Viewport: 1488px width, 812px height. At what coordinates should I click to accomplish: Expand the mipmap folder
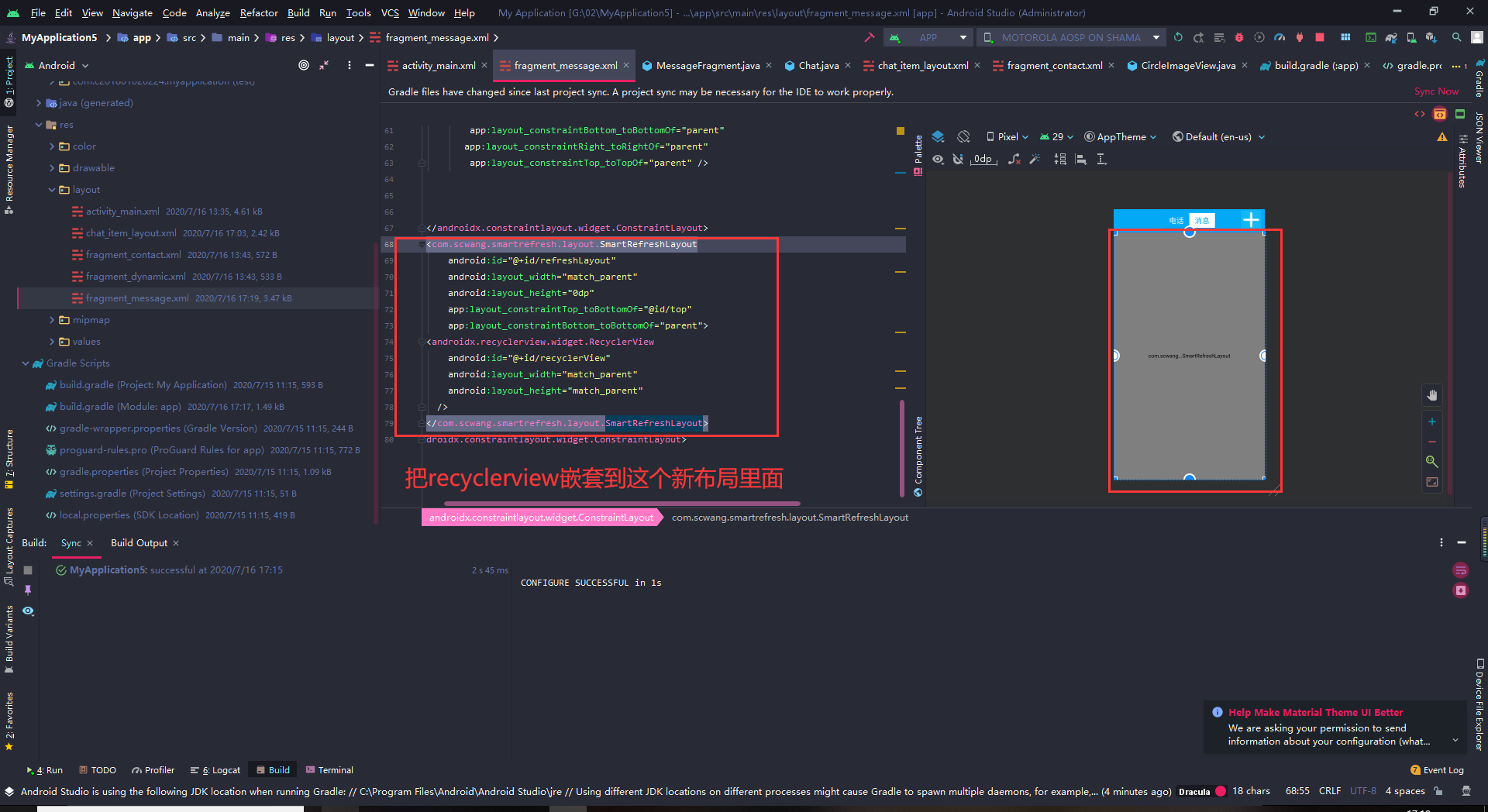(52, 320)
